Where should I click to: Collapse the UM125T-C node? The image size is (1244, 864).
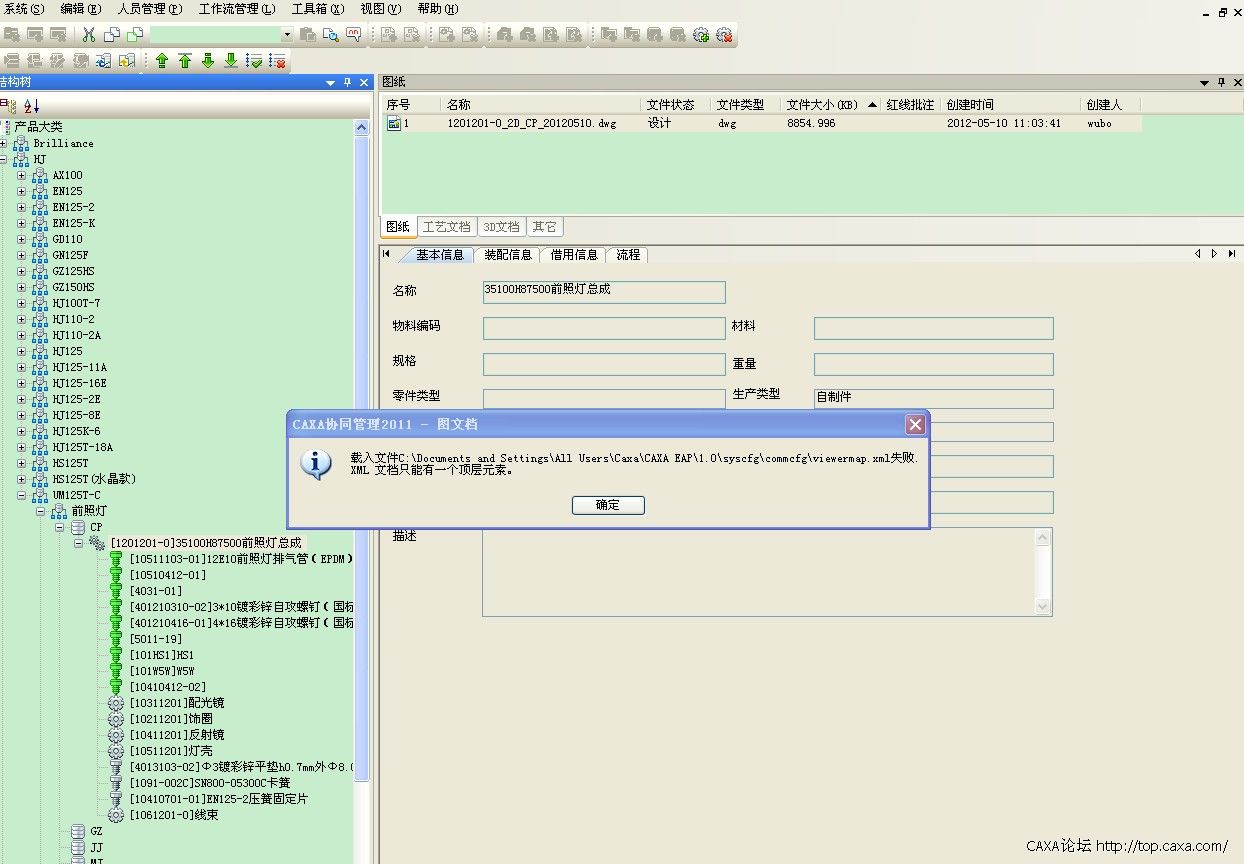coord(22,495)
